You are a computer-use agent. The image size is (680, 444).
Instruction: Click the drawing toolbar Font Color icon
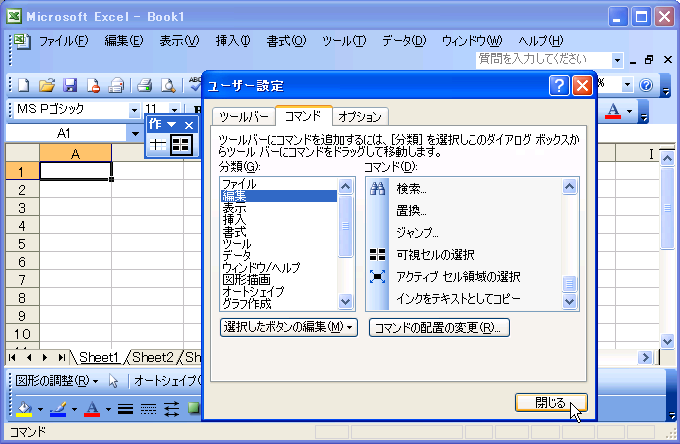tap(92, 408)
